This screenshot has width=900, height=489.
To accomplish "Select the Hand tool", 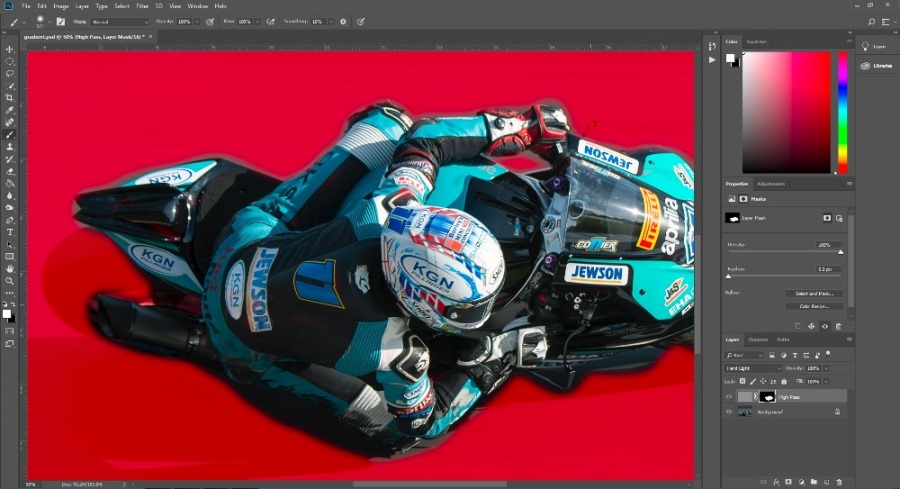I will (9, 269).
